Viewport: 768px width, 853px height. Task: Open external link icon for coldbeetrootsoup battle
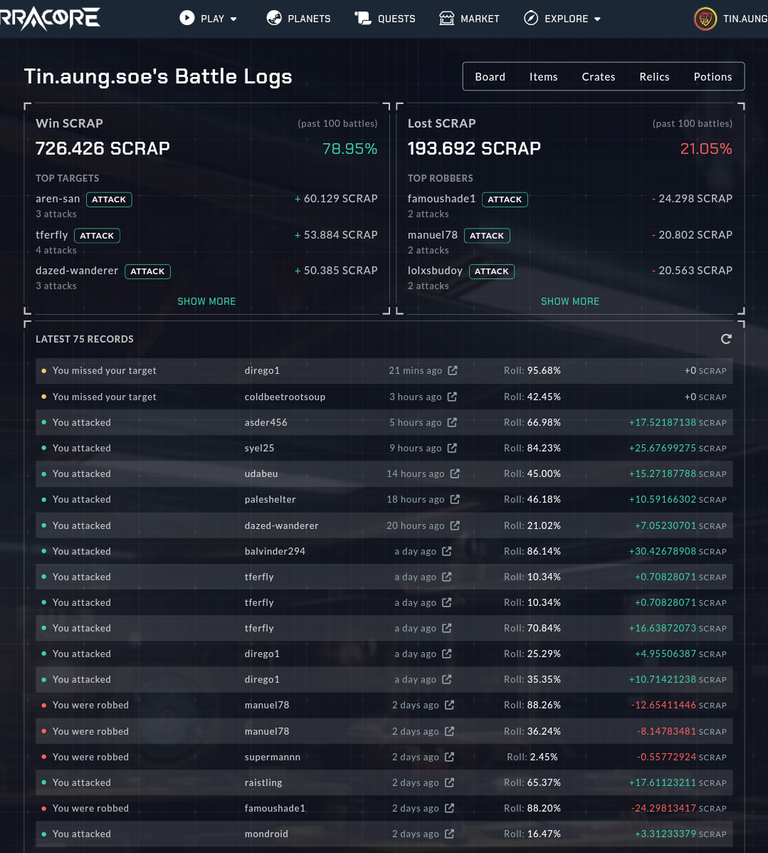tap(452, 397)
